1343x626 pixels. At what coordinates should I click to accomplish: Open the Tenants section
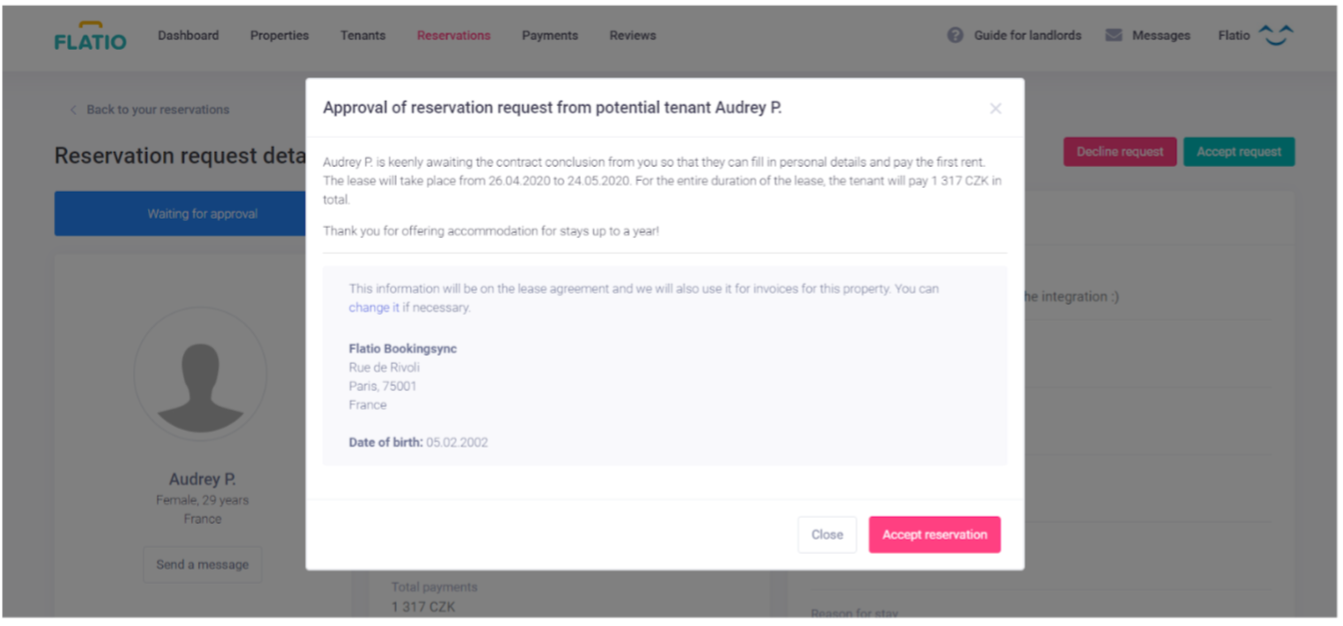[x=362, y=35]
